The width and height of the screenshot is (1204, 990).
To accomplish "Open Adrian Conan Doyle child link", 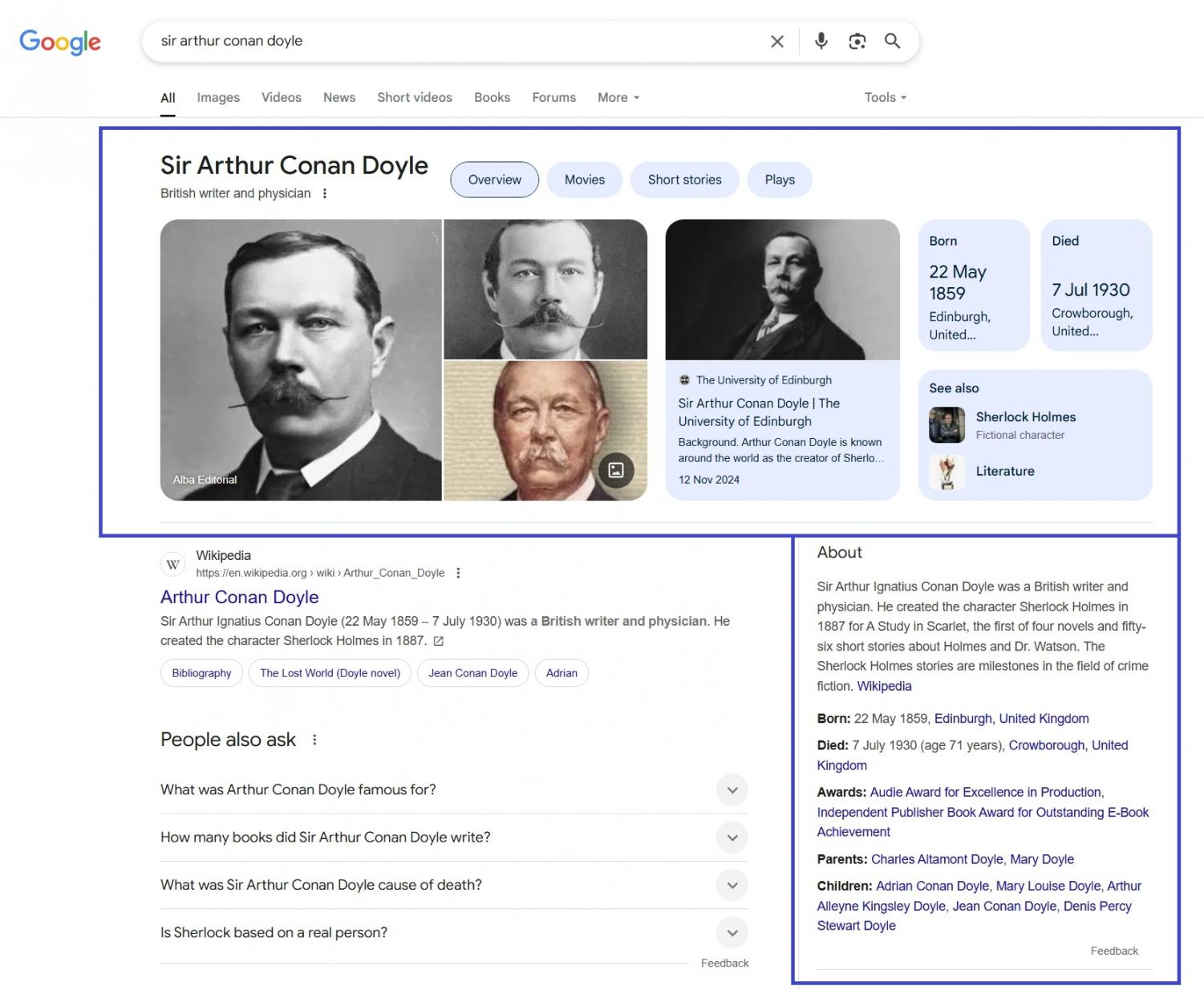I will tap(932, 887).
